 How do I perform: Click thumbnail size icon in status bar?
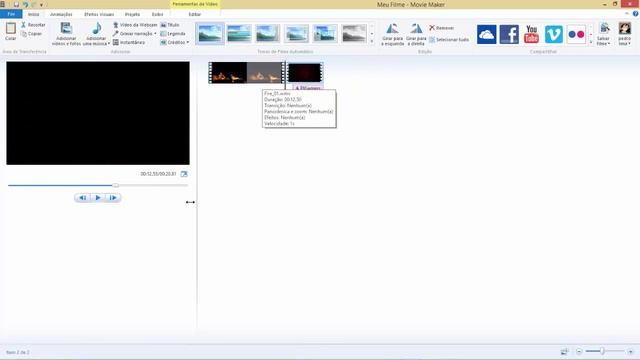564,351
